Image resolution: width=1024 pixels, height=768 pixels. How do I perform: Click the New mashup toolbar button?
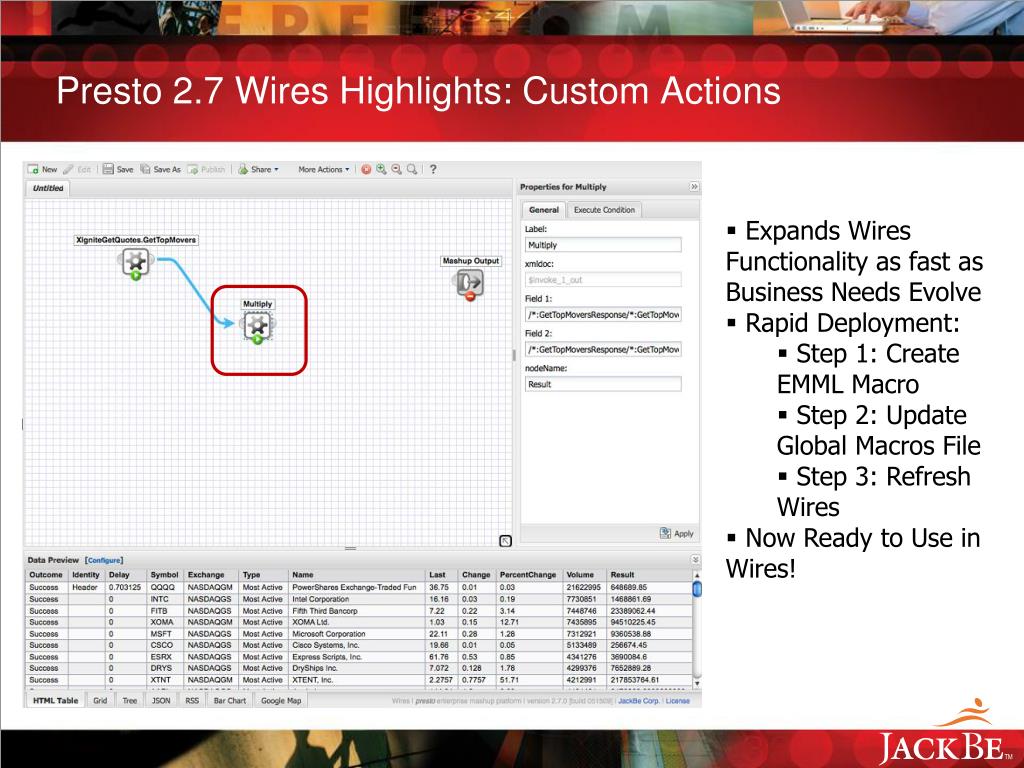point(42,169)
